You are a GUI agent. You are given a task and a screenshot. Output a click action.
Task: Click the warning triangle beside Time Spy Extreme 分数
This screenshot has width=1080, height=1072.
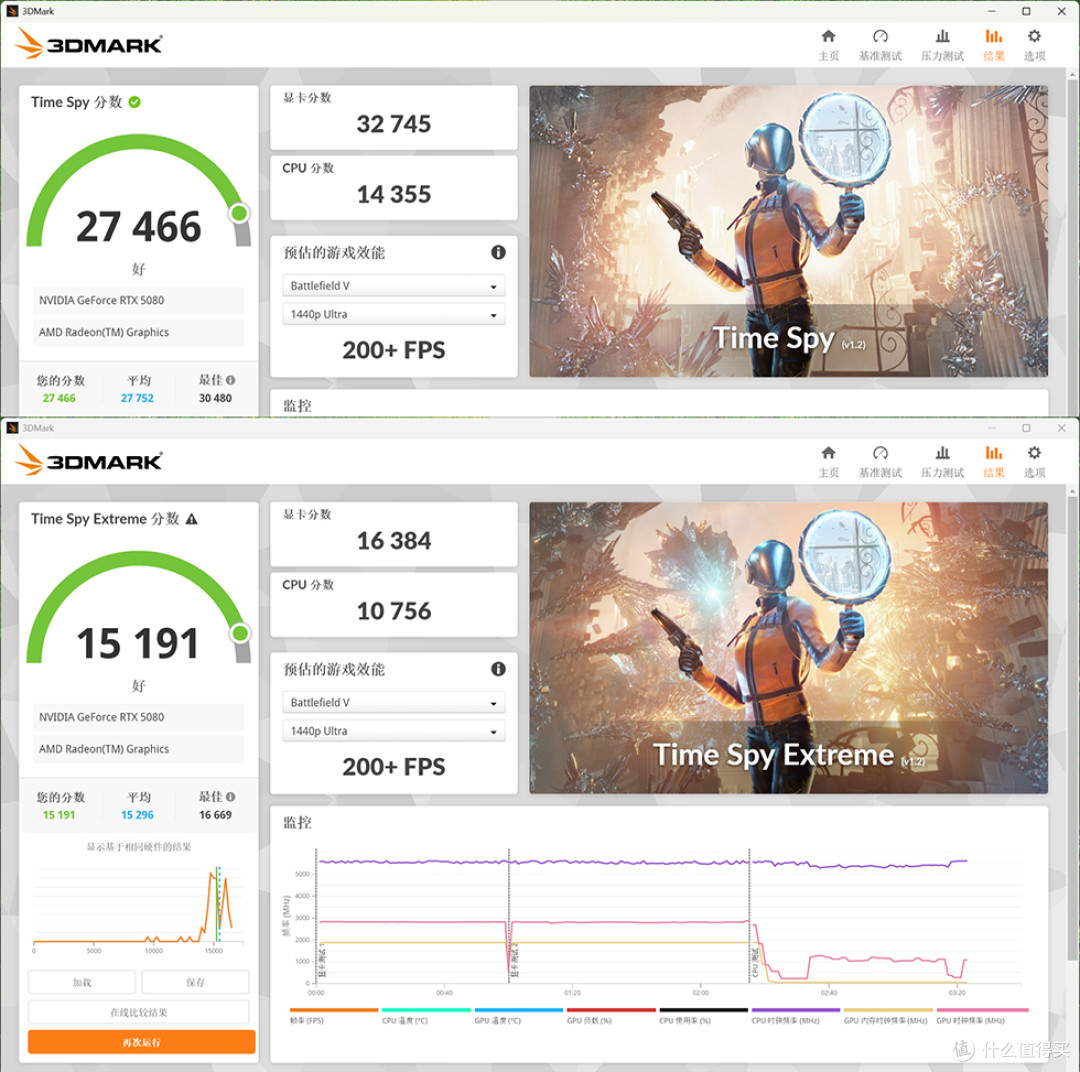click(x=191, y=519)
